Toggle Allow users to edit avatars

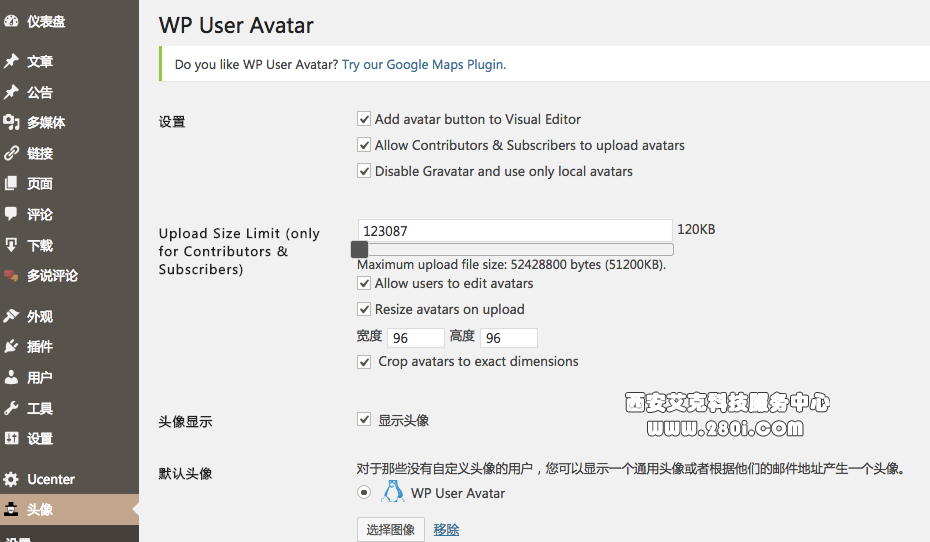tap(364, 283)
